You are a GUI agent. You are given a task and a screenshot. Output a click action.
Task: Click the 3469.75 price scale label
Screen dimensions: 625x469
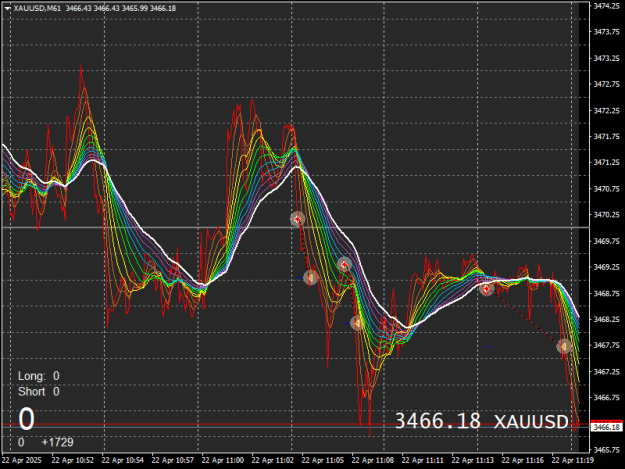click(x=607, y=241)
